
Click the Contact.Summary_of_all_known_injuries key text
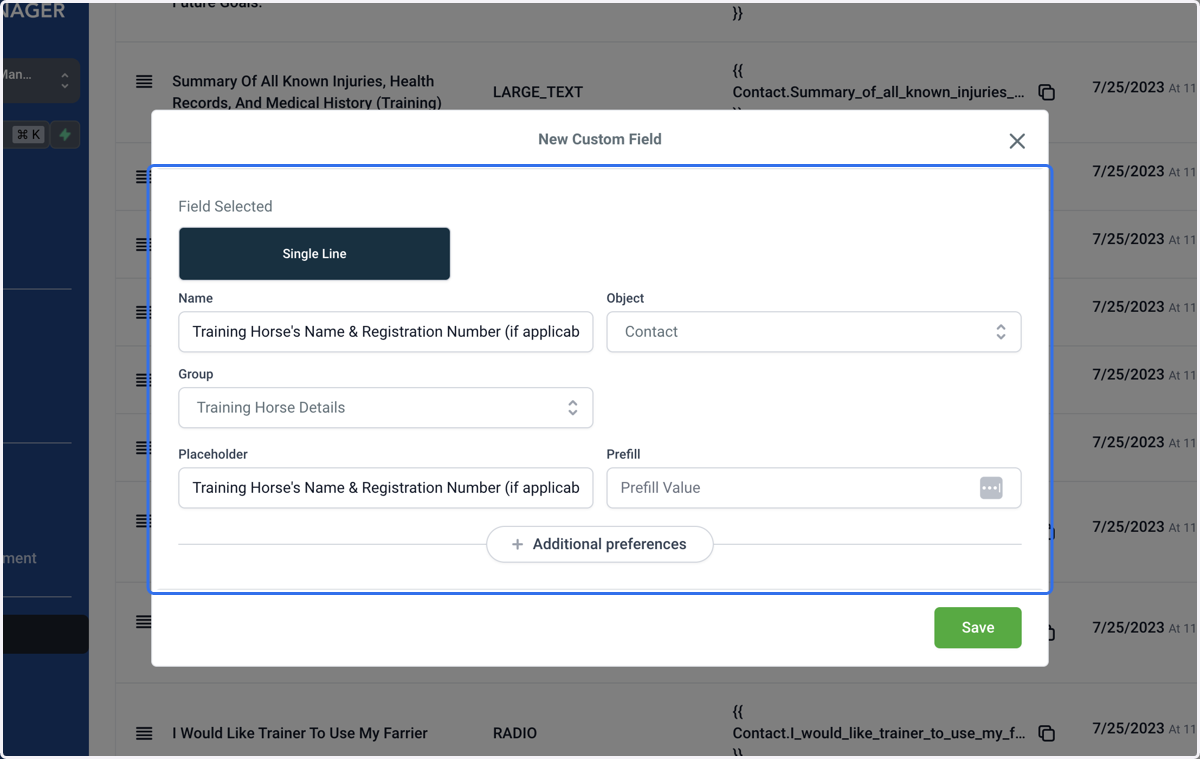click(x=878, y=92)
